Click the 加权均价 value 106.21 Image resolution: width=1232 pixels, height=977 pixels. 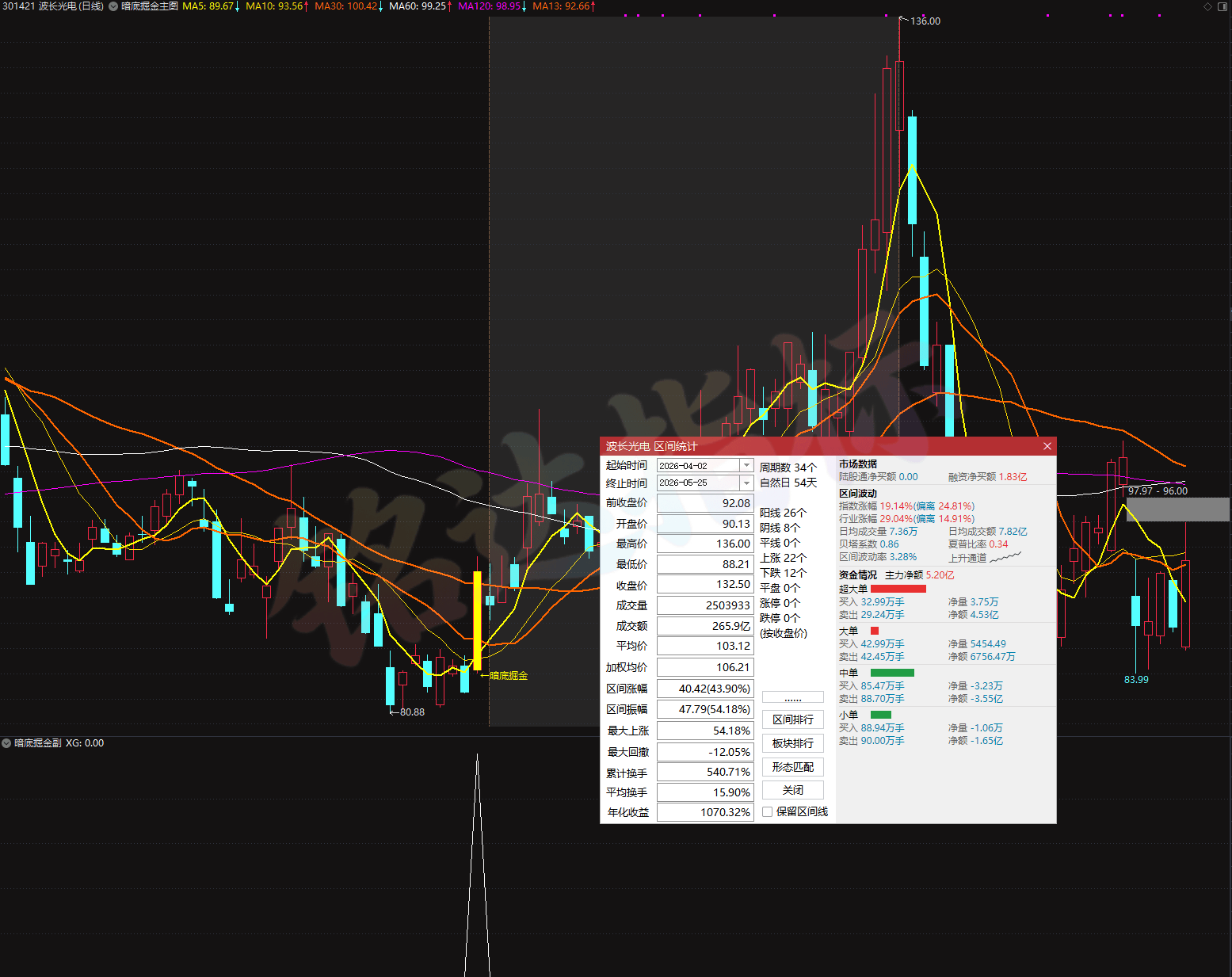pos(705,667)
